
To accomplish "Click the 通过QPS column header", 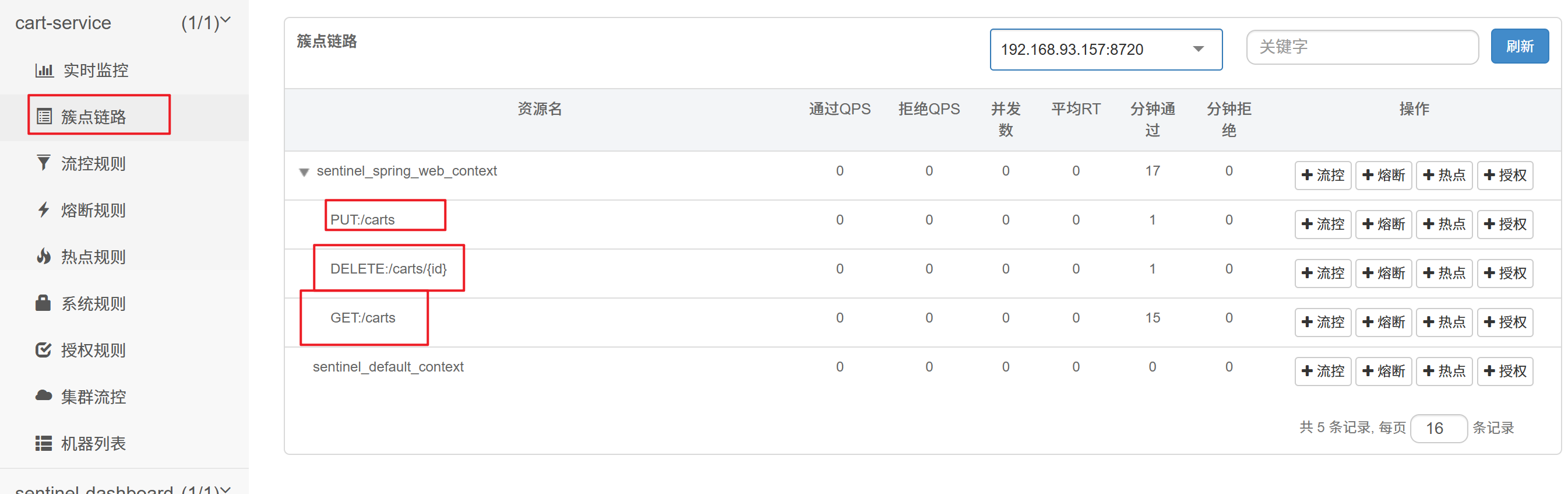I will click(x=840, y=109).
